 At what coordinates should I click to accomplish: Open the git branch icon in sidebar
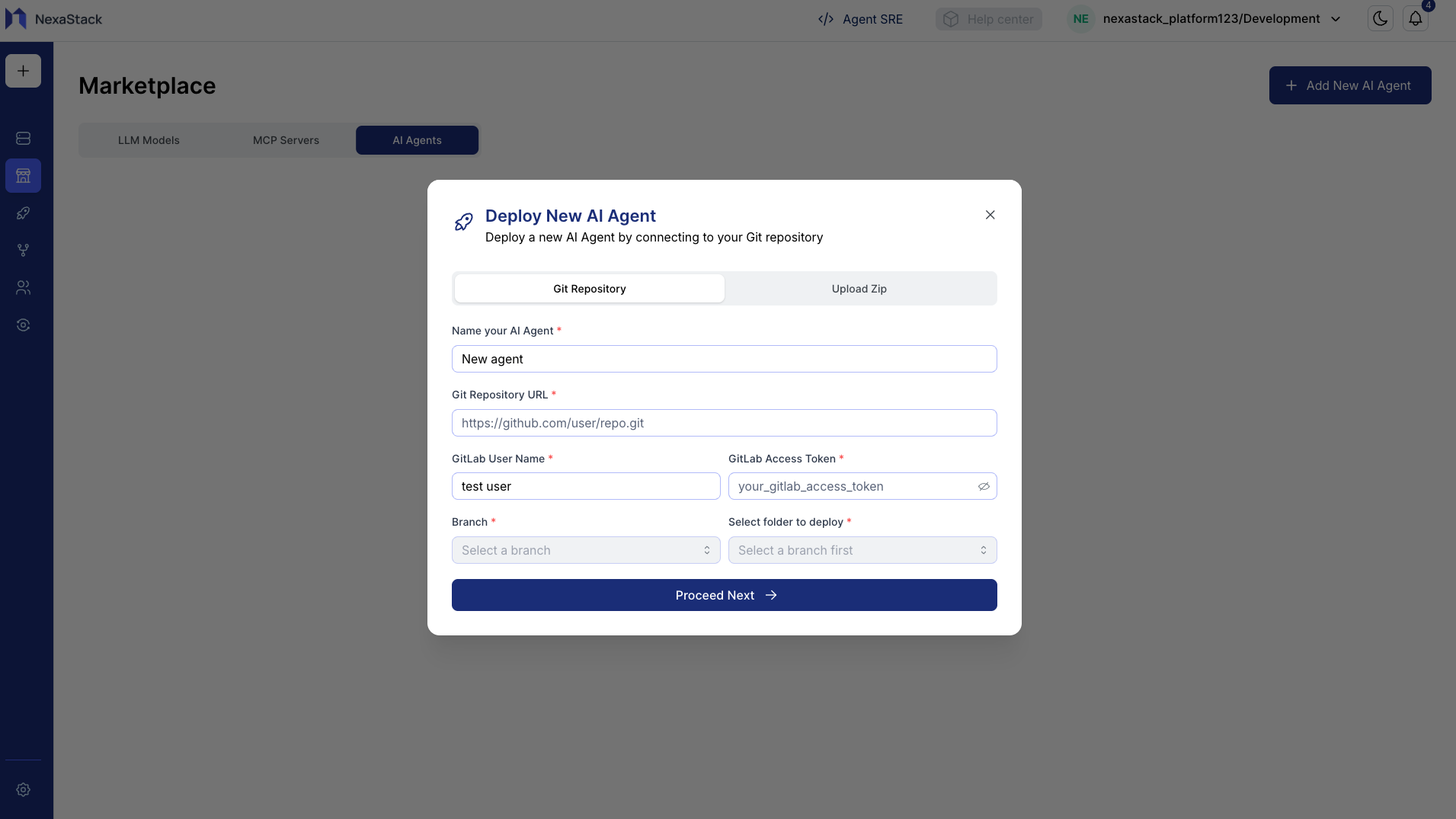(x=23, y=250)
